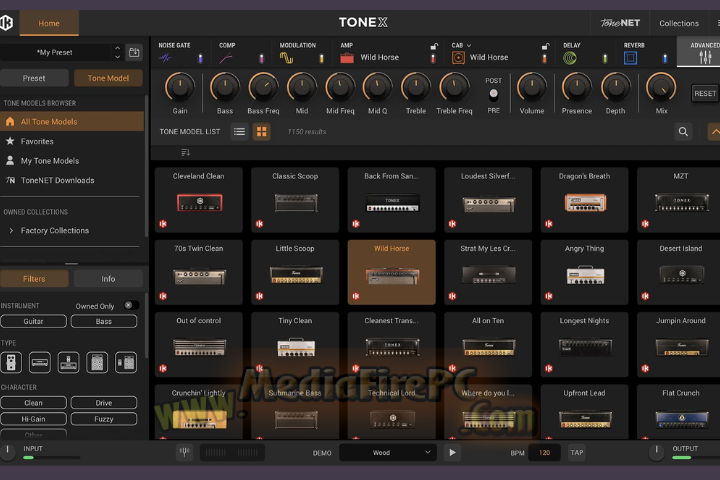Select the amp and cab type icon
This screenshot has height=480, width=720.
click(x=126, y=363)
